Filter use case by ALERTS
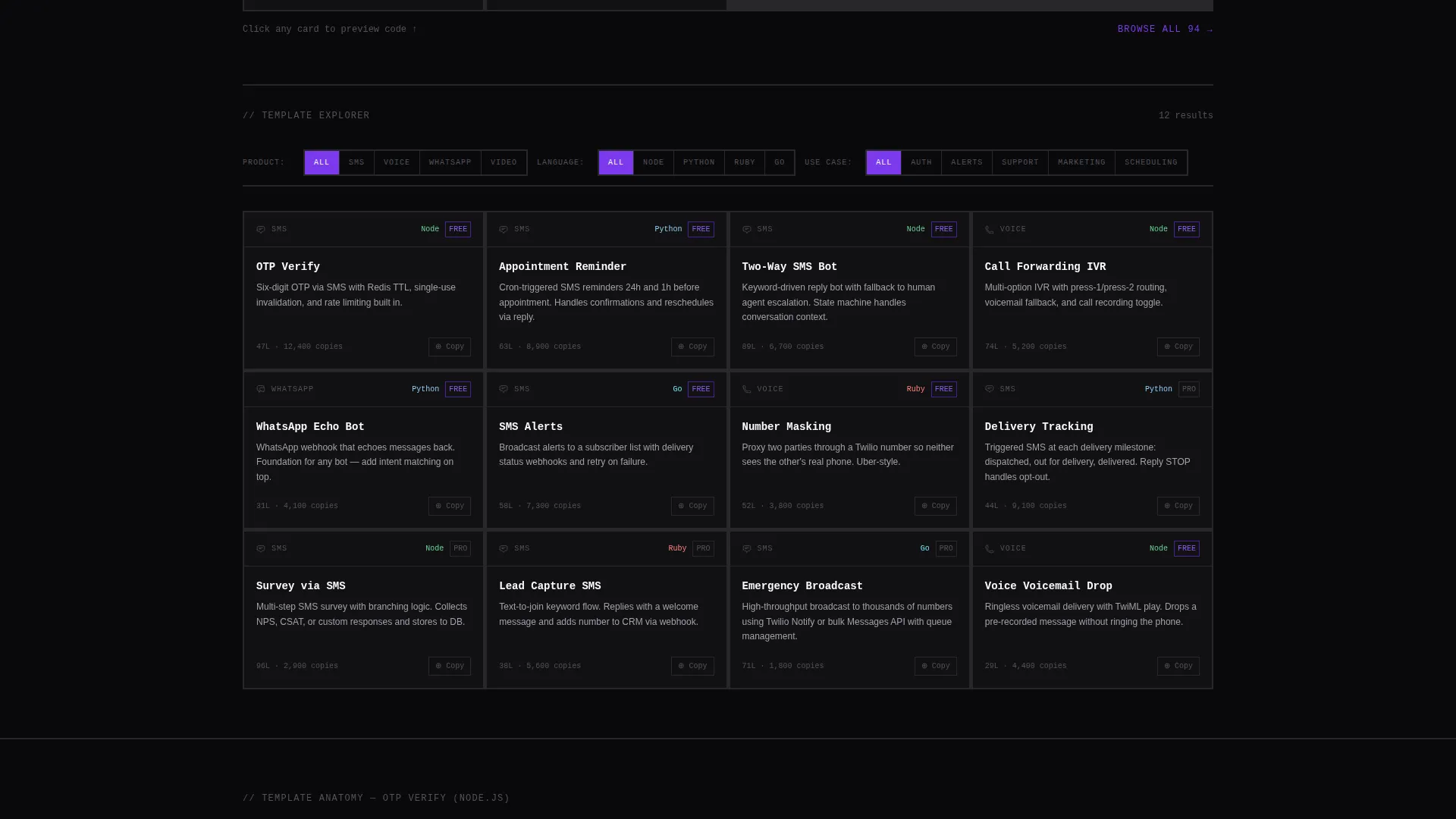The height and width of the screenshot is (819, 1456). (967, 162)
